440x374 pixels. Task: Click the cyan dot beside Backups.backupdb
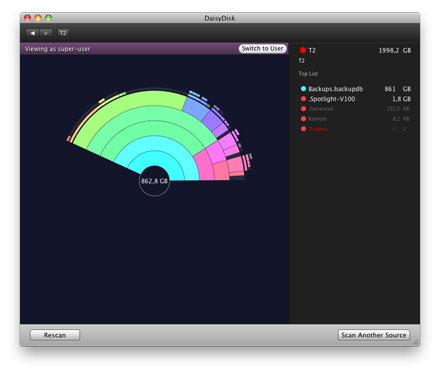coord(303,89)
